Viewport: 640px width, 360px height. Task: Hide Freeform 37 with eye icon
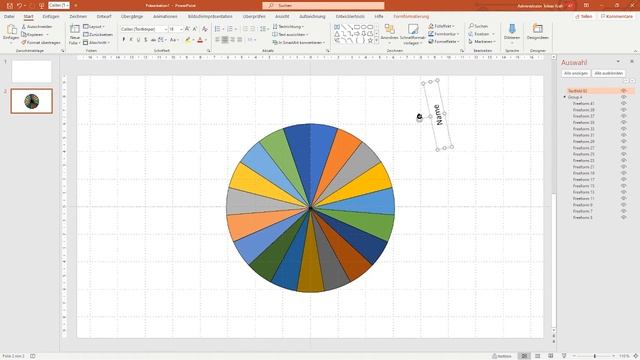623,116
